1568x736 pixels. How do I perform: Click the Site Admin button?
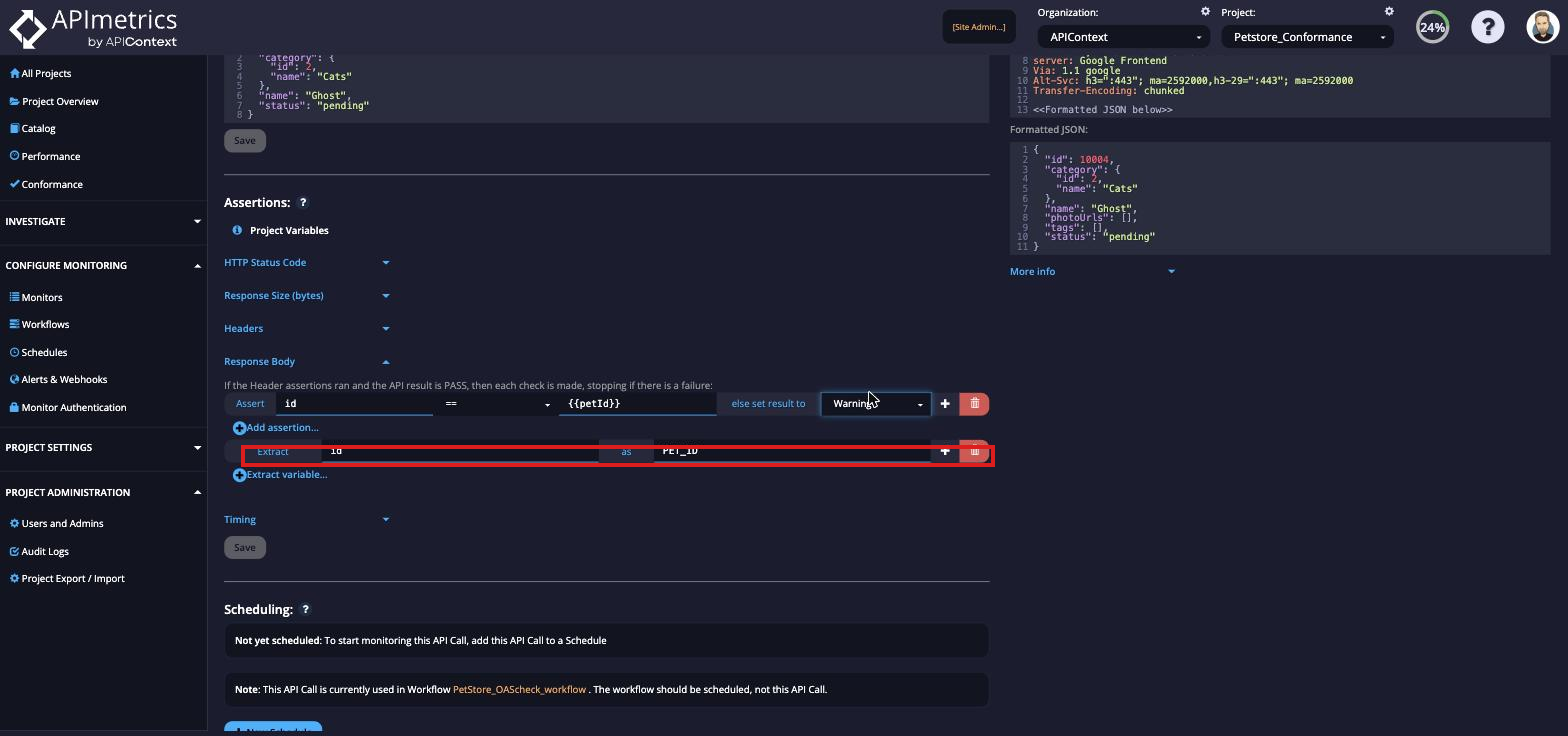978,27
